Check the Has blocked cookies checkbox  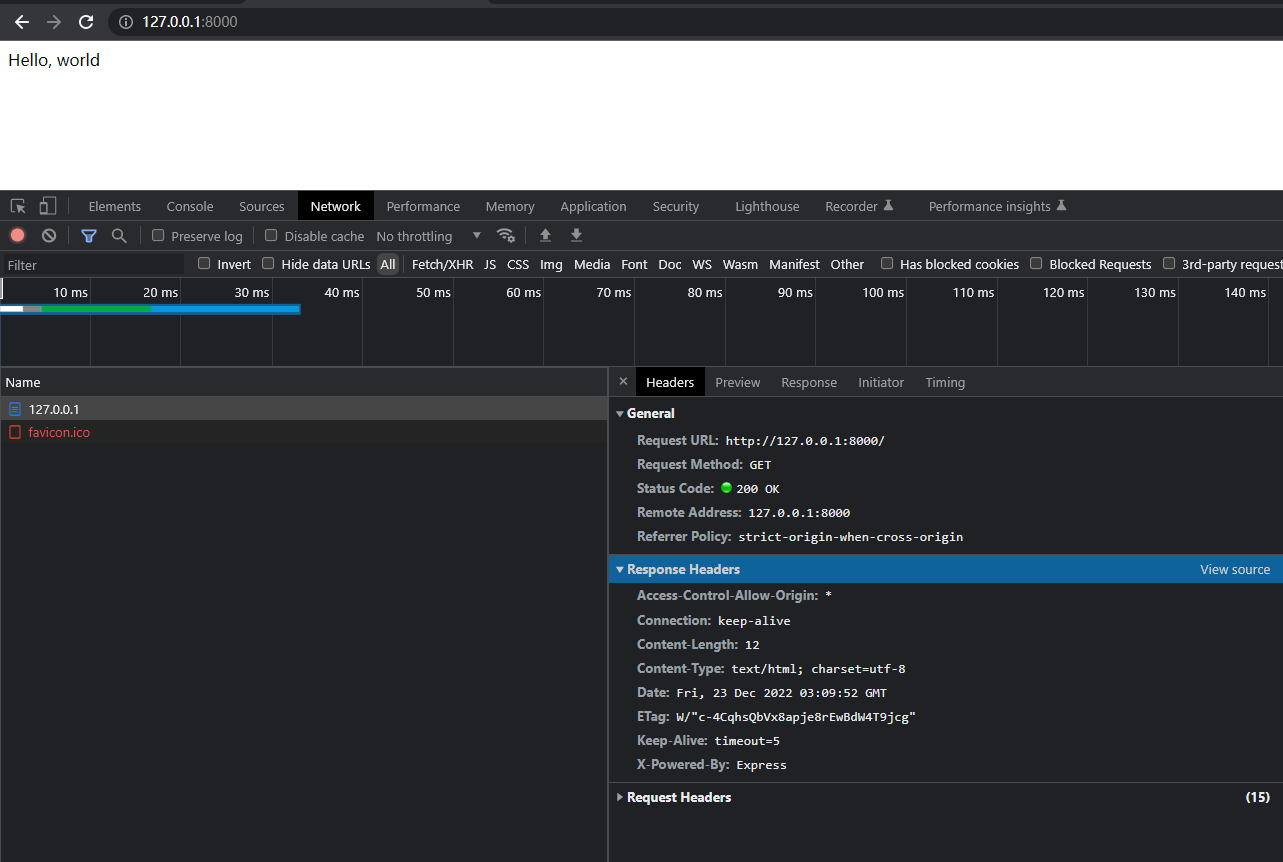point(887,264)
